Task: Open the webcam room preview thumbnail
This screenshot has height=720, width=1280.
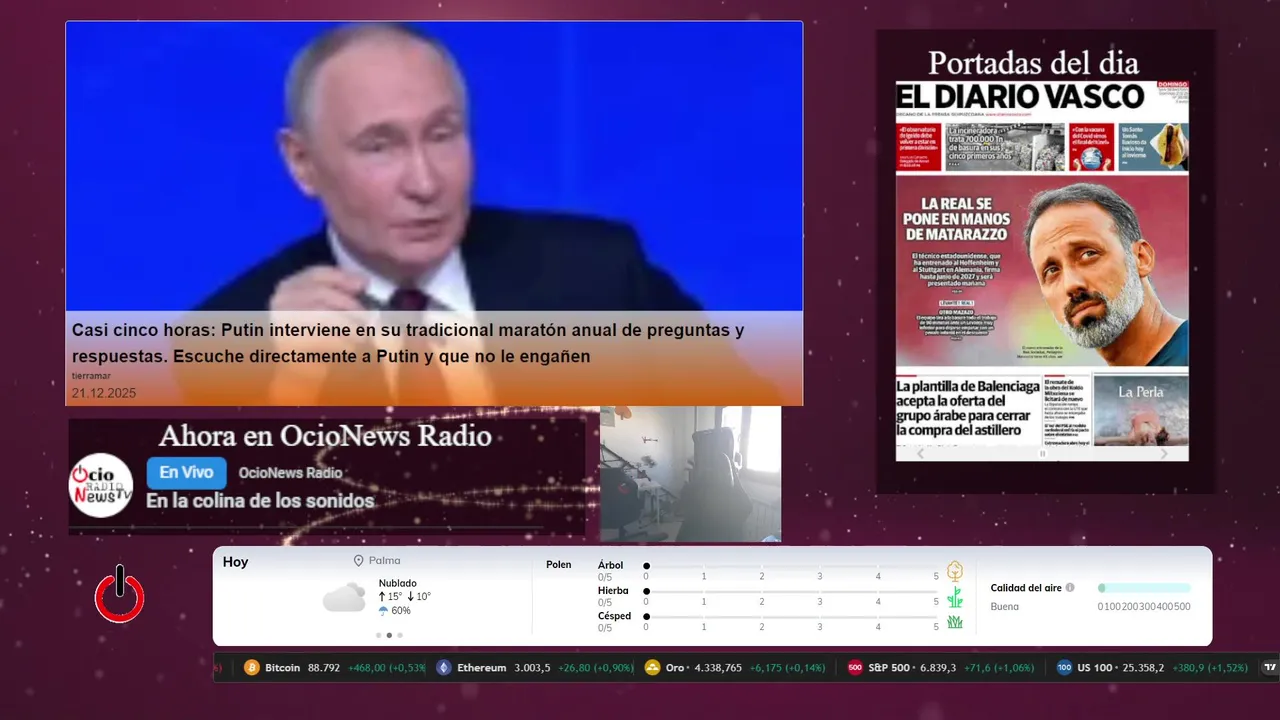Action: [690, 474]
